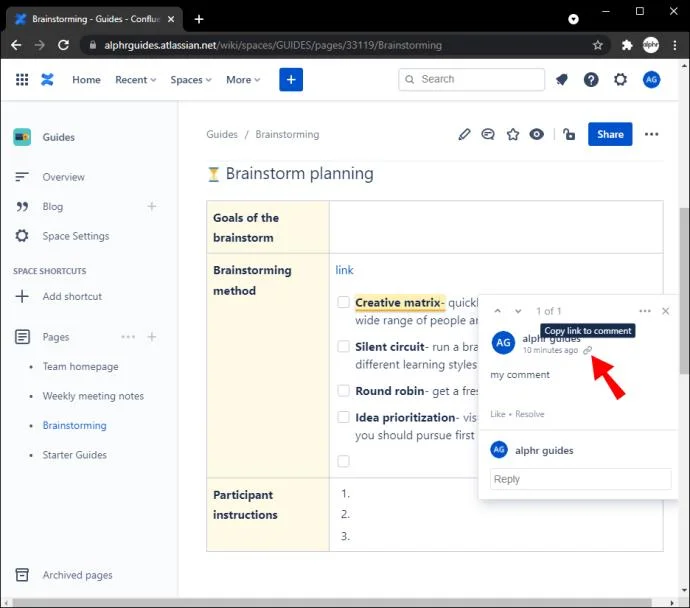Image resolution: width=690 pixels, height=608 pixels.
Task: Add a new blog post plus
Action: tap(152, 206)
